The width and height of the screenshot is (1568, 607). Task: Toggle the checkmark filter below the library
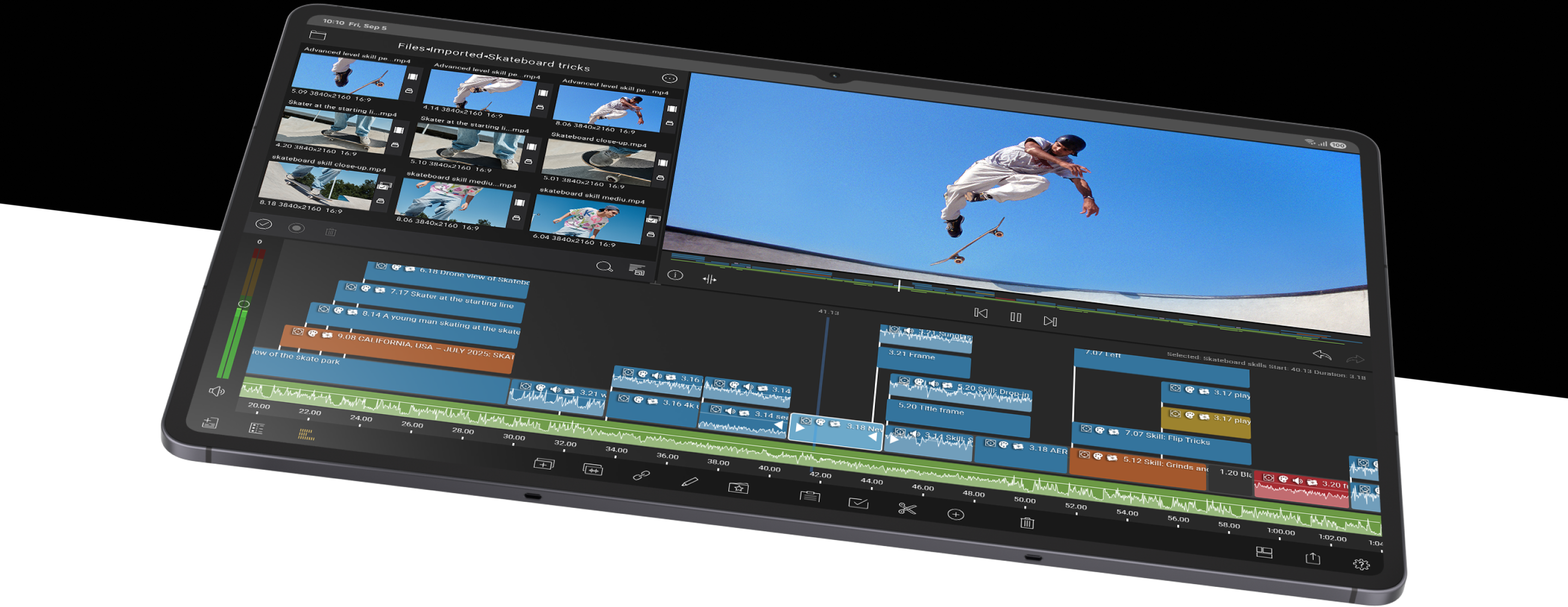point(263,225)
